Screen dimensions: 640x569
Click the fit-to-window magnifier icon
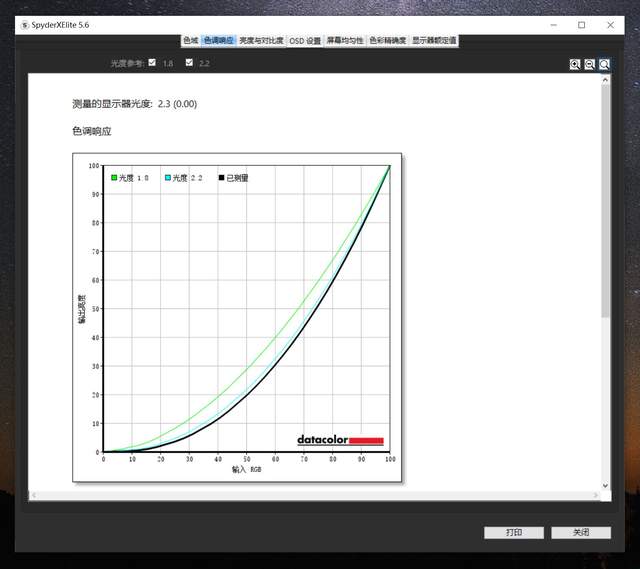[x=604, y=64]
